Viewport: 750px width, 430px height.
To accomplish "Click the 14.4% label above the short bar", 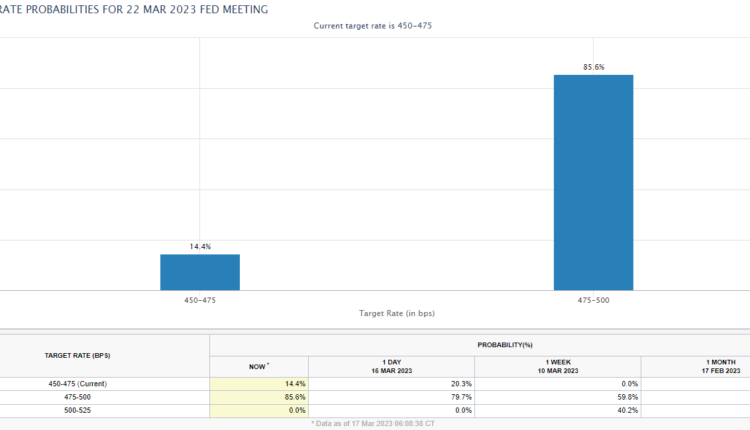I will pyautogui.click(x=200, y=246).
